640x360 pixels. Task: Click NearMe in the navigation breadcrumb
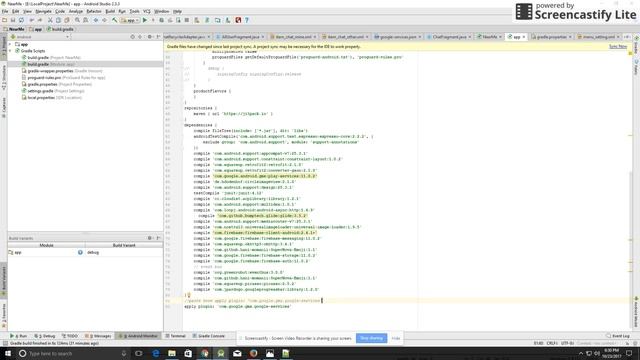[x=14, y=29]
